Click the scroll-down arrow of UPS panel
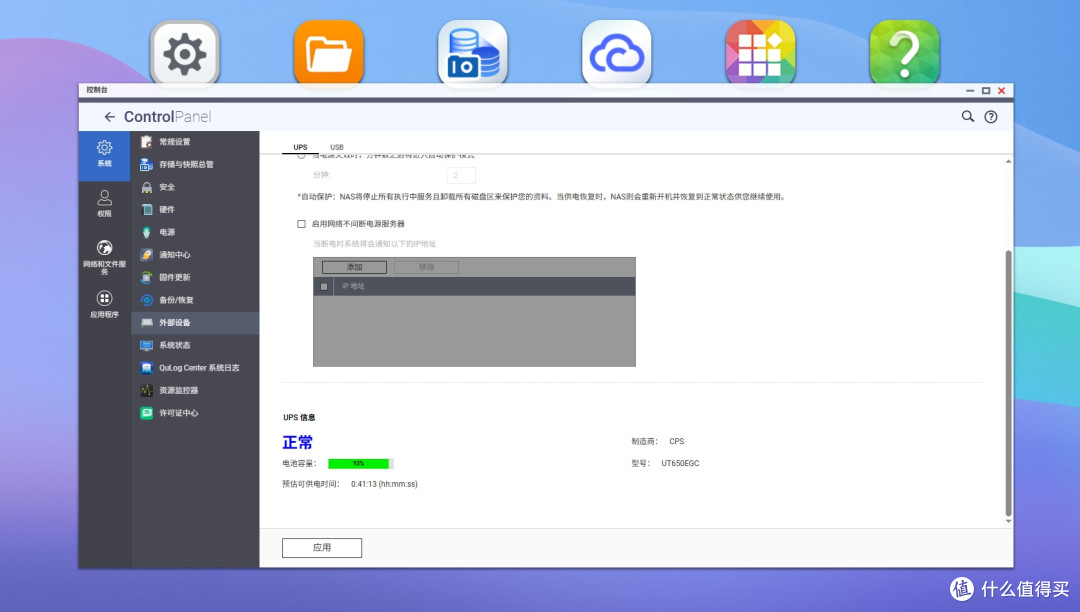The height and width of the screenshot is (612, 1080). tap(1008, 522)
